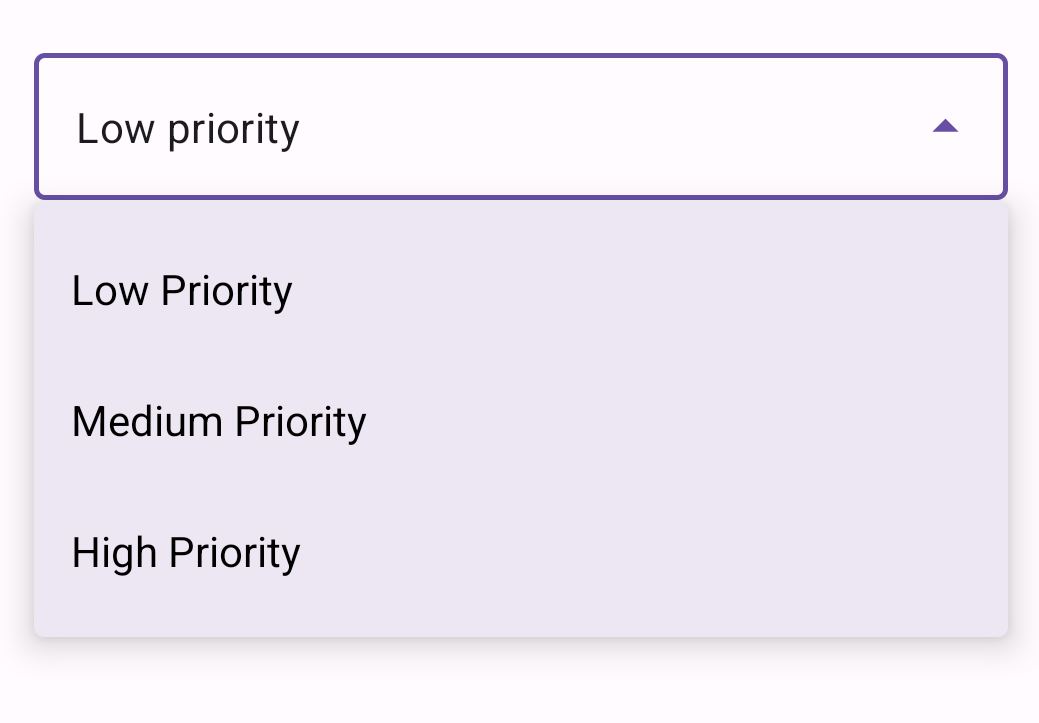Pick the Low Priority menu entry

coord(521,290)
